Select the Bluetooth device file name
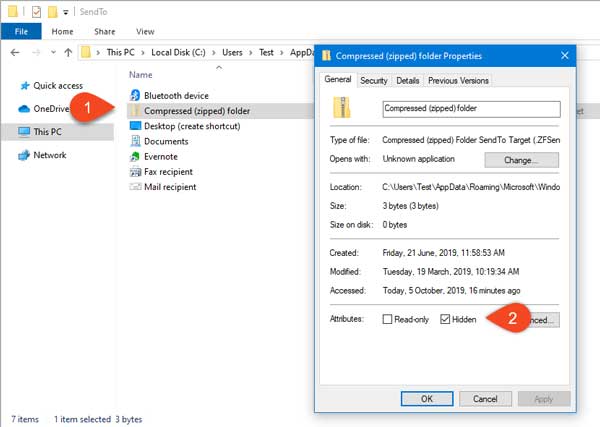This screenshot has width=600, height=427. tap(176, 96)
